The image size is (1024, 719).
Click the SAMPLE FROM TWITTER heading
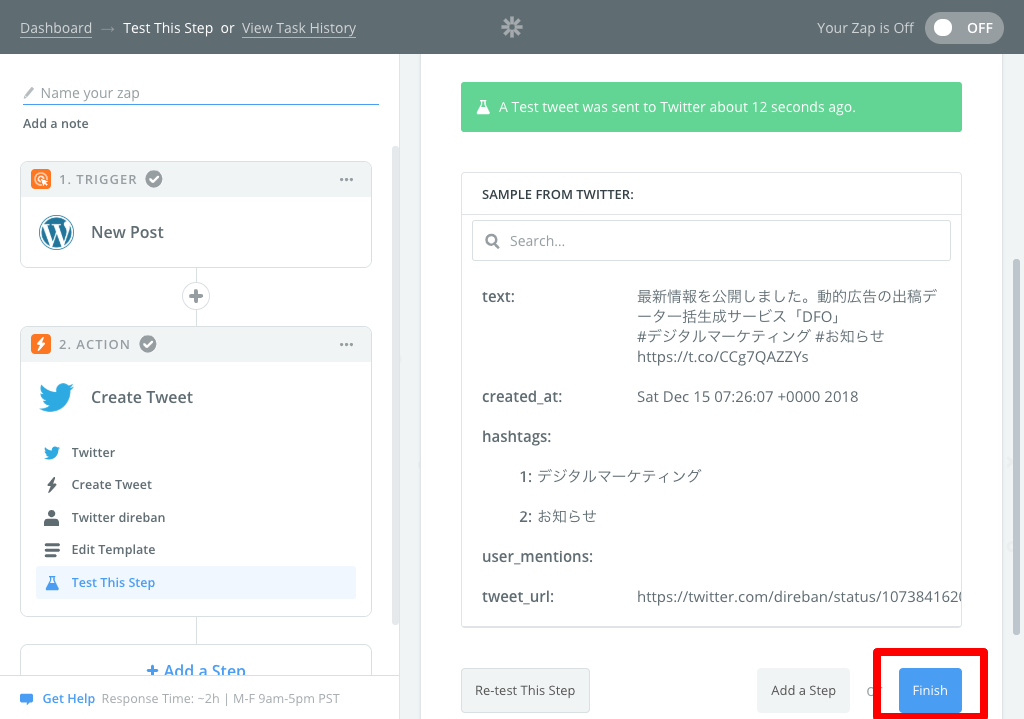coord(558,195)
